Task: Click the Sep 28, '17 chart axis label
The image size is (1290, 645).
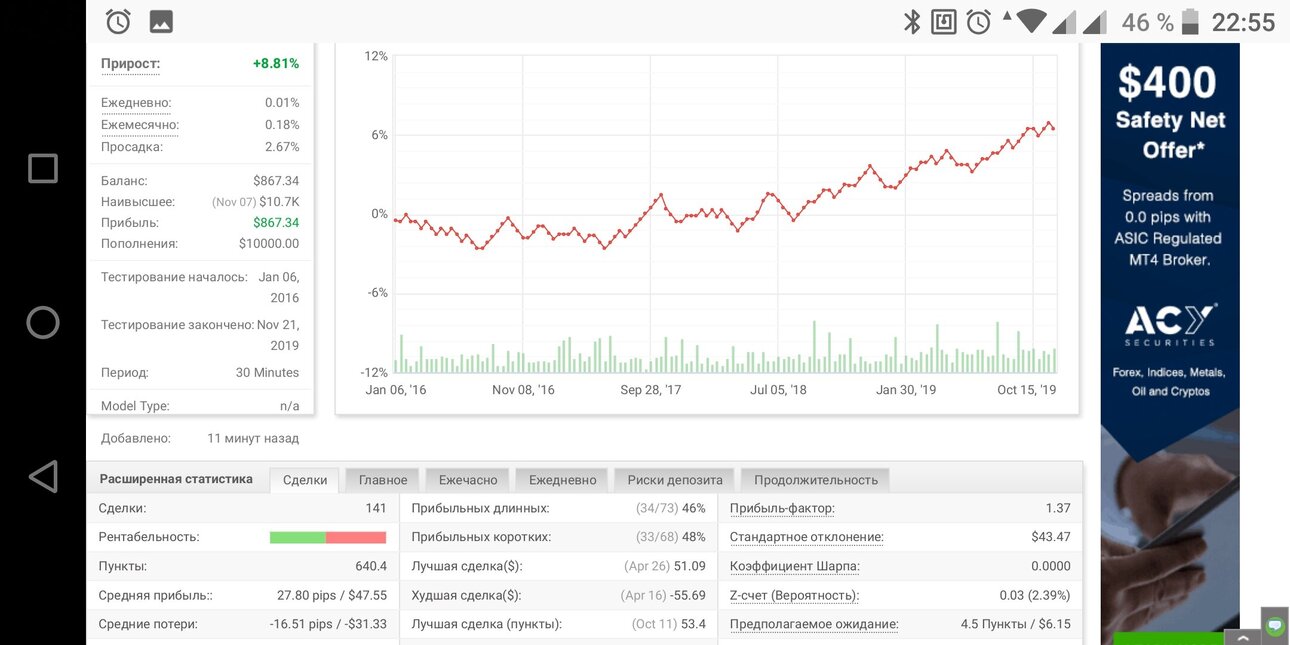Action: click(x=650, y=390)
